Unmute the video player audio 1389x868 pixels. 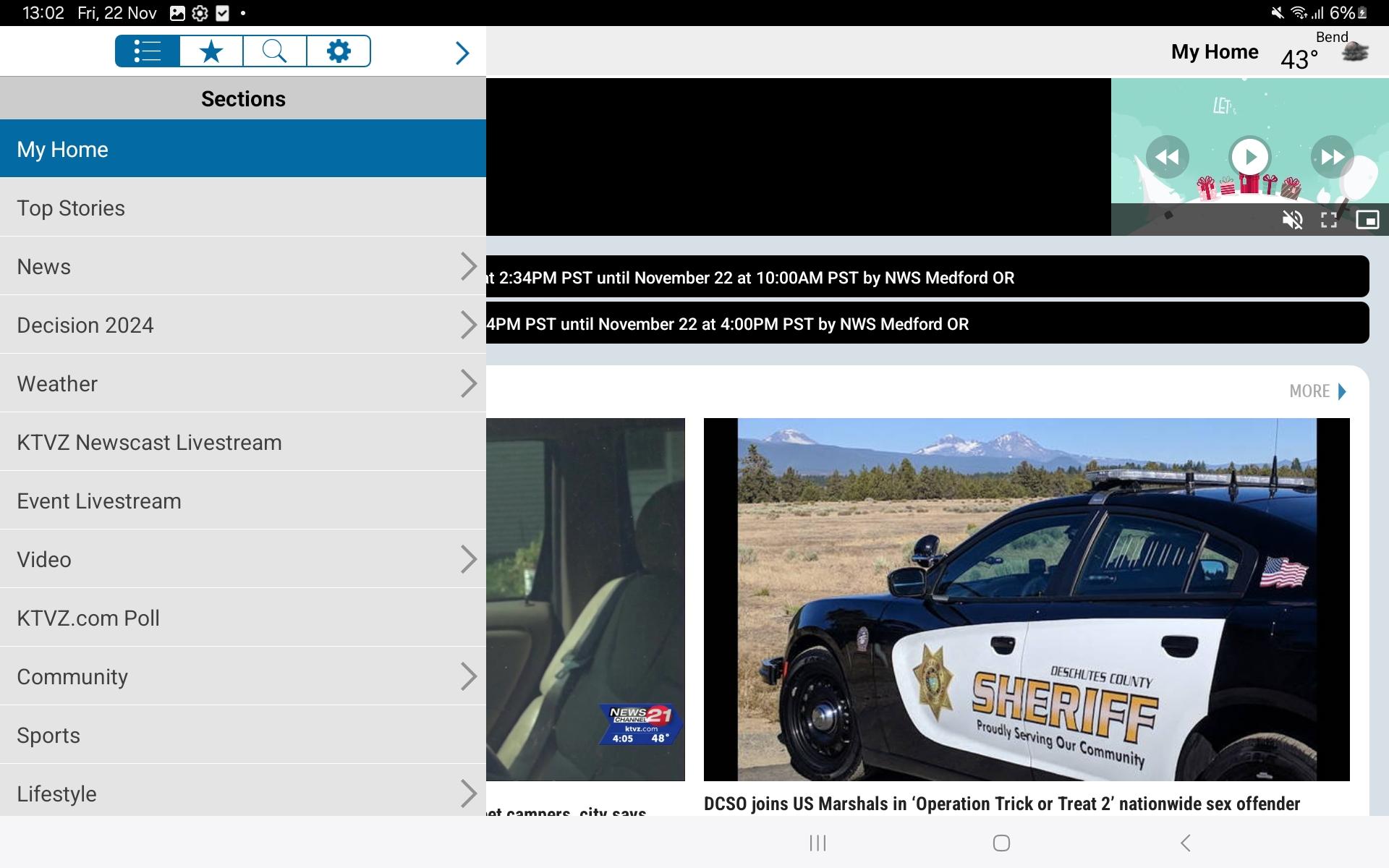click(1292, 220)
